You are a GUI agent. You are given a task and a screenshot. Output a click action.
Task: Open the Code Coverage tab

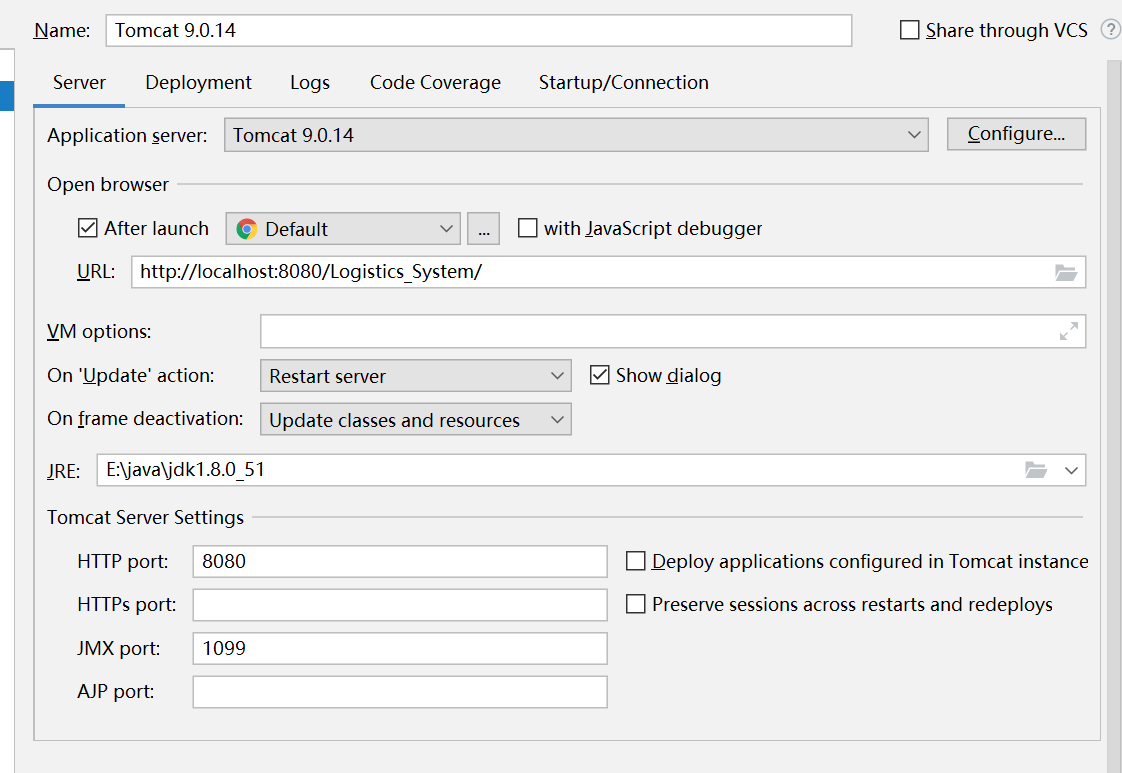(435, 83)
